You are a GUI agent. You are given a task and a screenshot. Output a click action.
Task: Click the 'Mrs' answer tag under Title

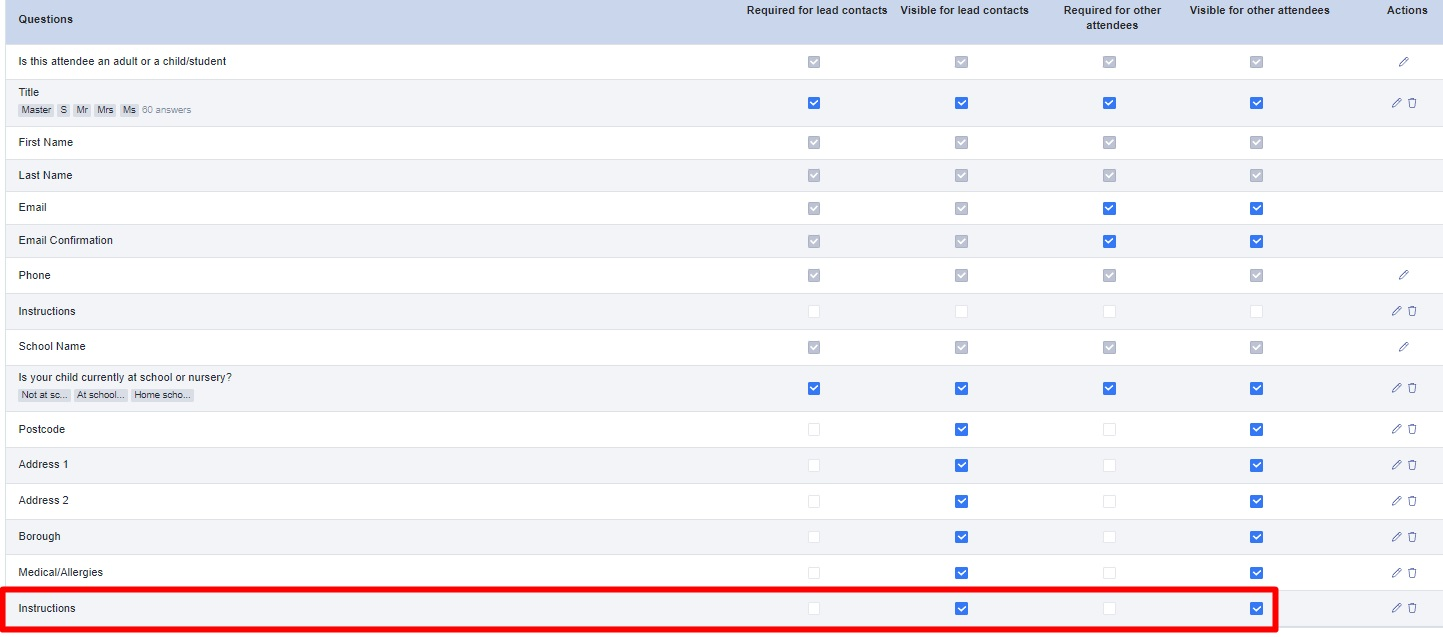pyautogui.click(x=105, y=110)
